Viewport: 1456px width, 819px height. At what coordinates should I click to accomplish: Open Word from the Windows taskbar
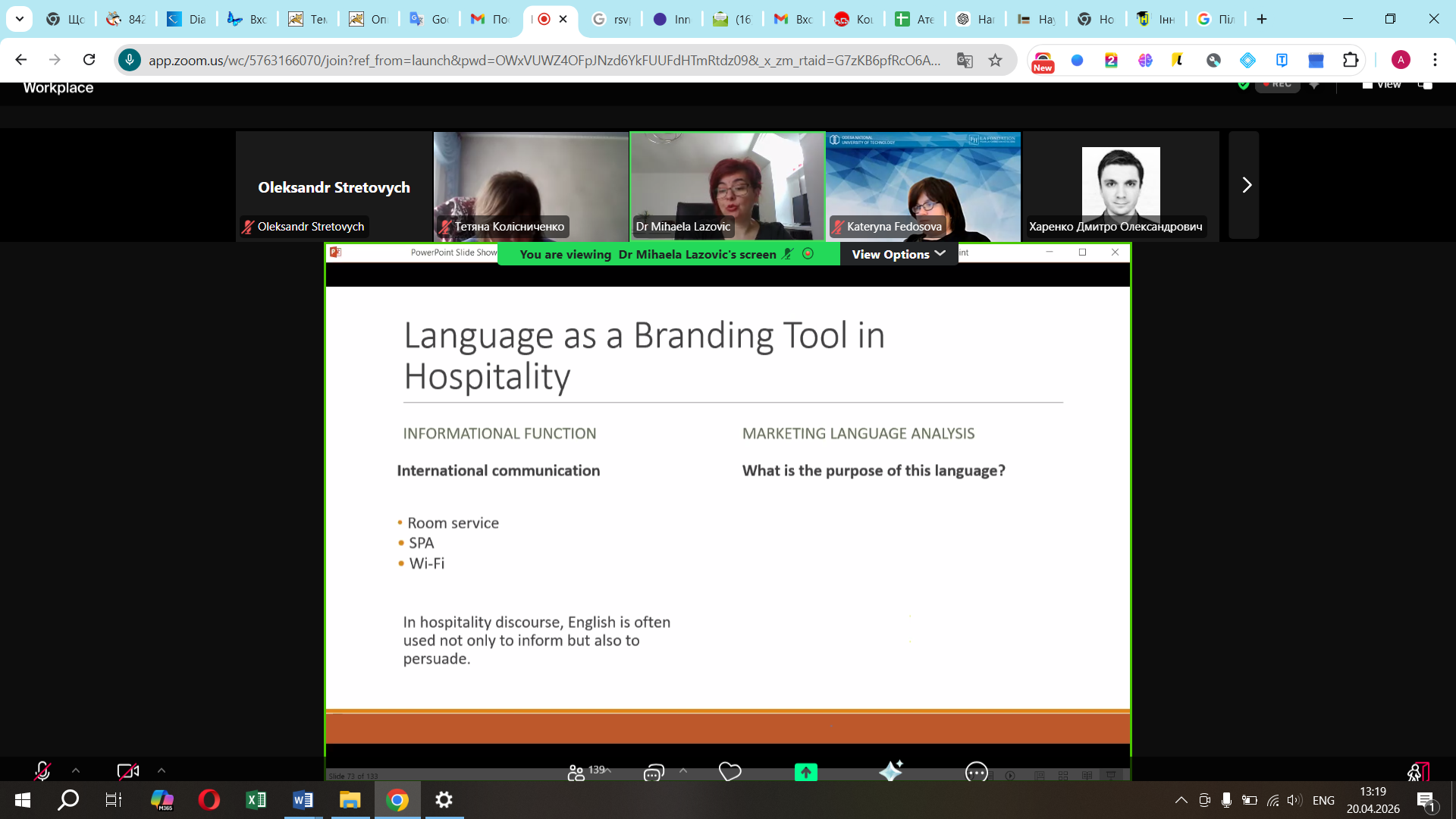(303, 800)
